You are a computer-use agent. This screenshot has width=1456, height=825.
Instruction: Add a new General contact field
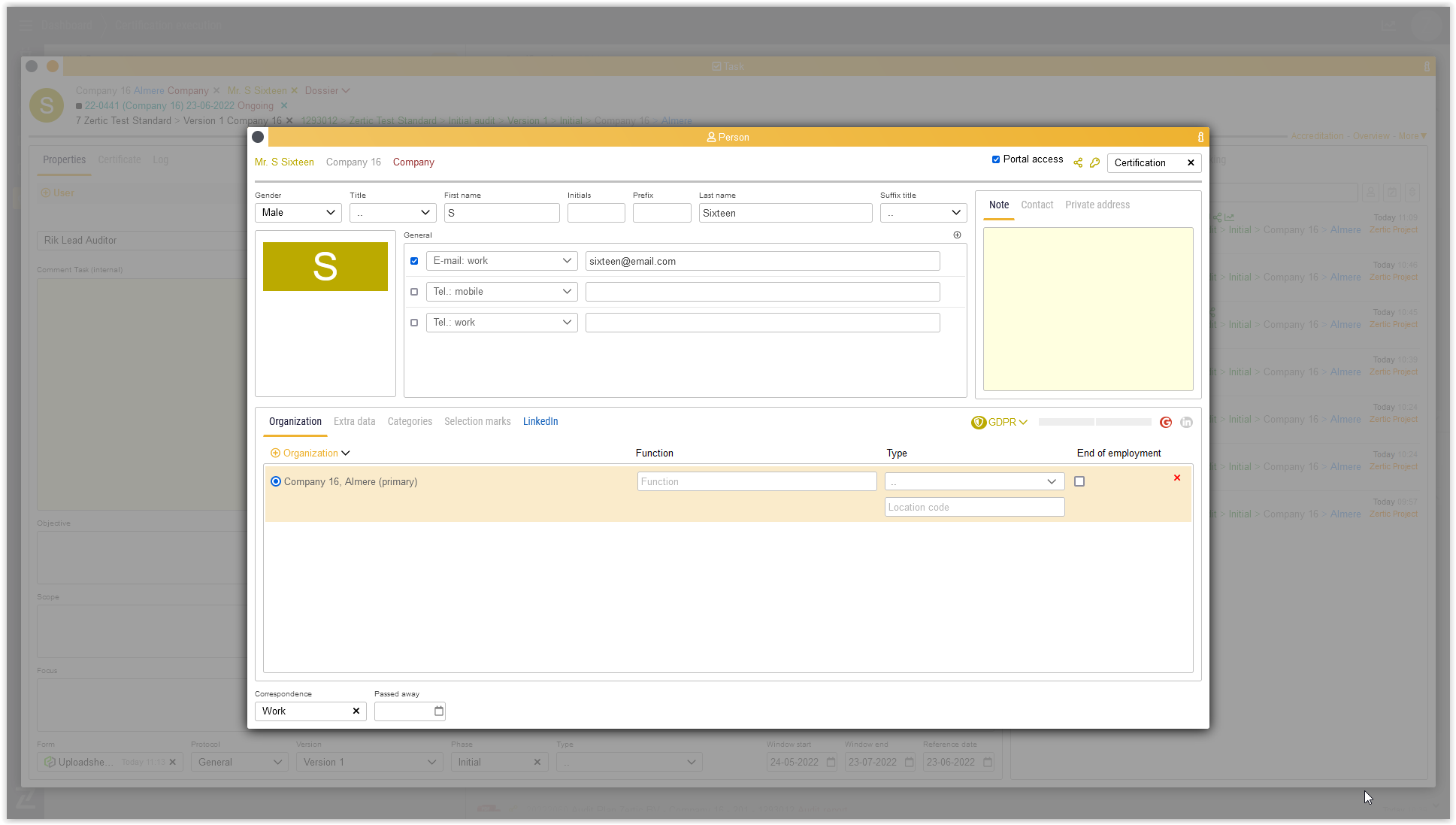pos(957,235)
